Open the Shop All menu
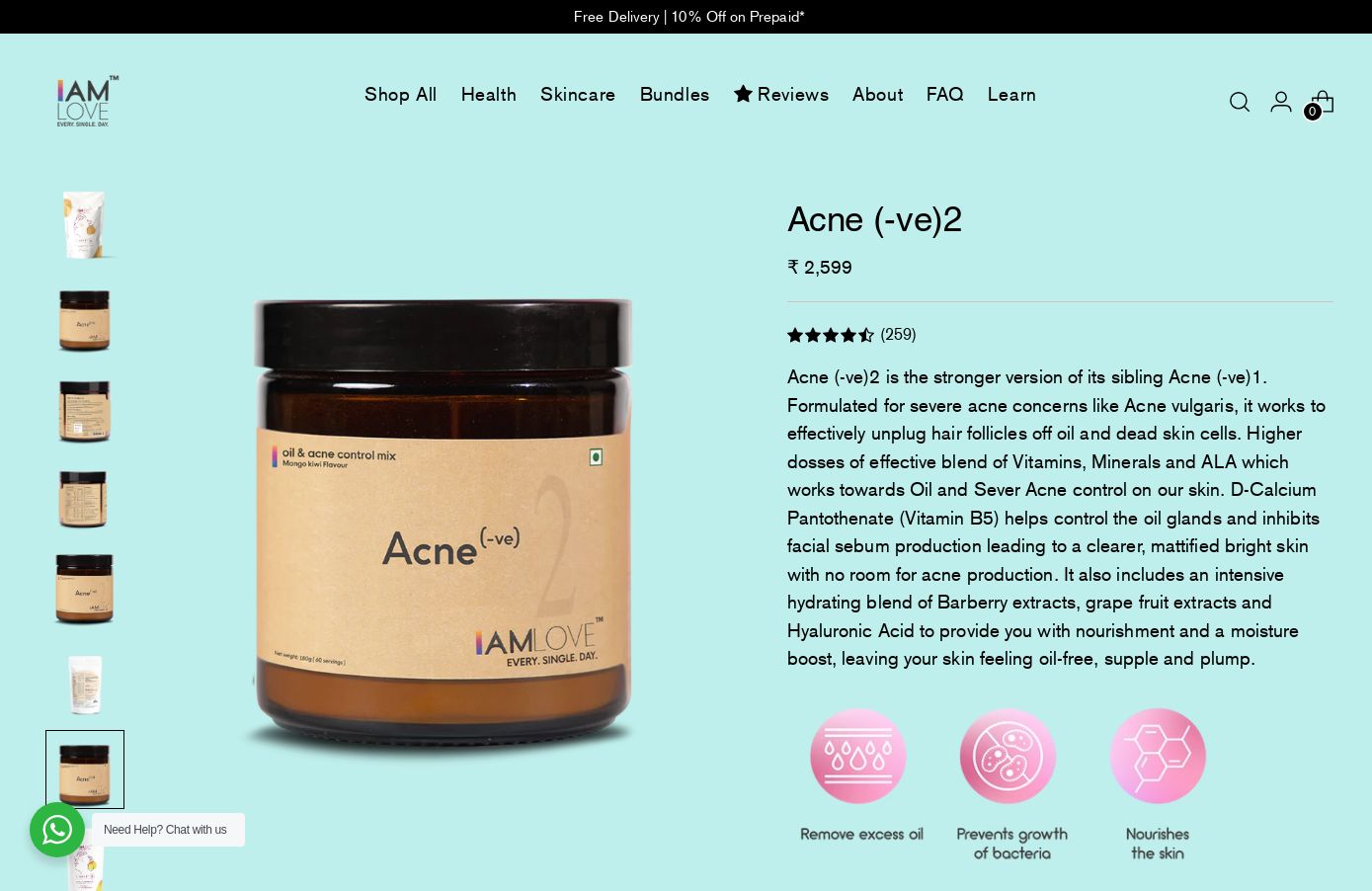This screenshot has width=1372, height=891. (400, 94)
